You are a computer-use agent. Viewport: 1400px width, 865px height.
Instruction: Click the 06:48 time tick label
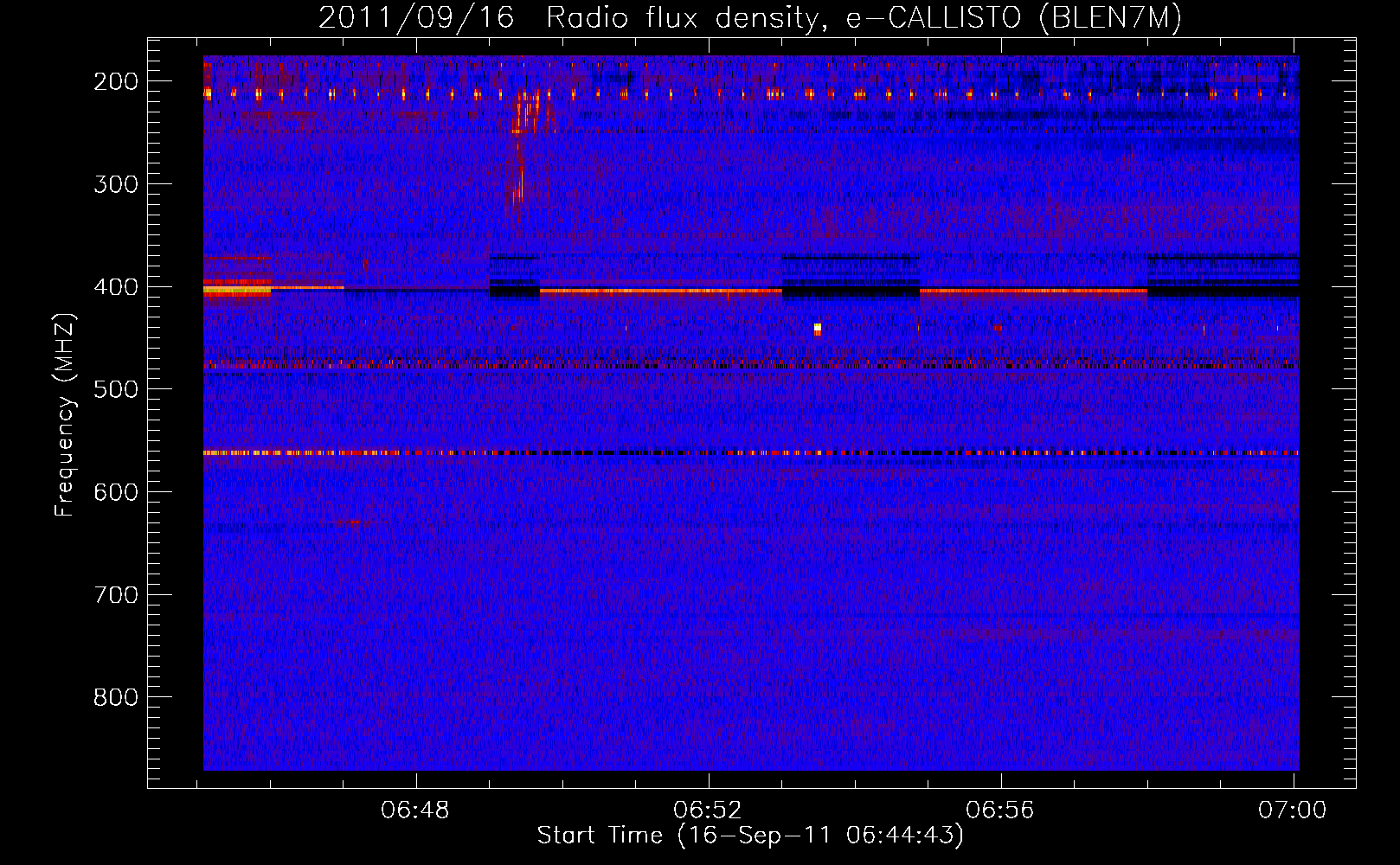coord(415,811)
